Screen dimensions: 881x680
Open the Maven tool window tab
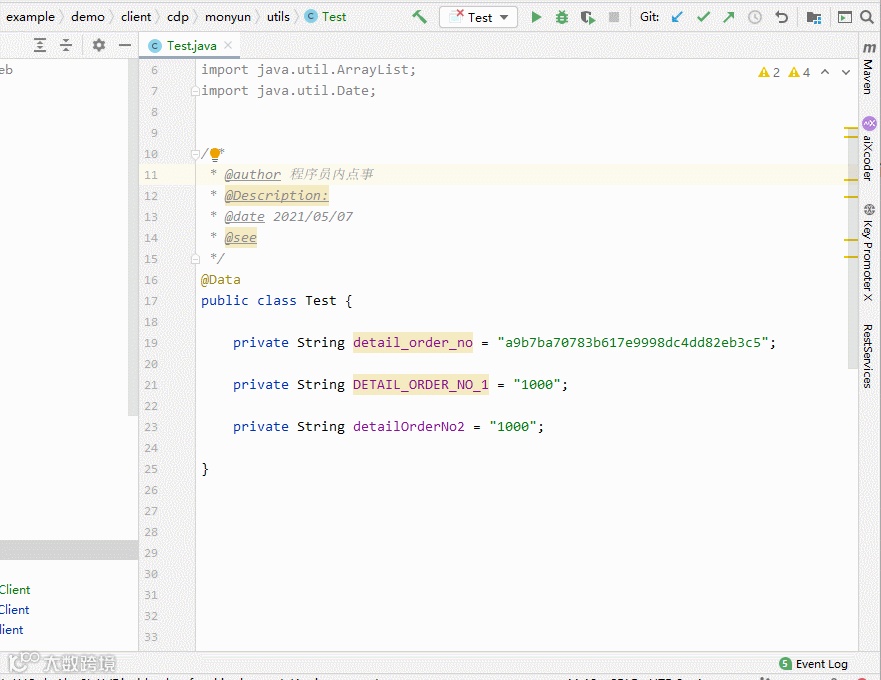coord(867,68)
